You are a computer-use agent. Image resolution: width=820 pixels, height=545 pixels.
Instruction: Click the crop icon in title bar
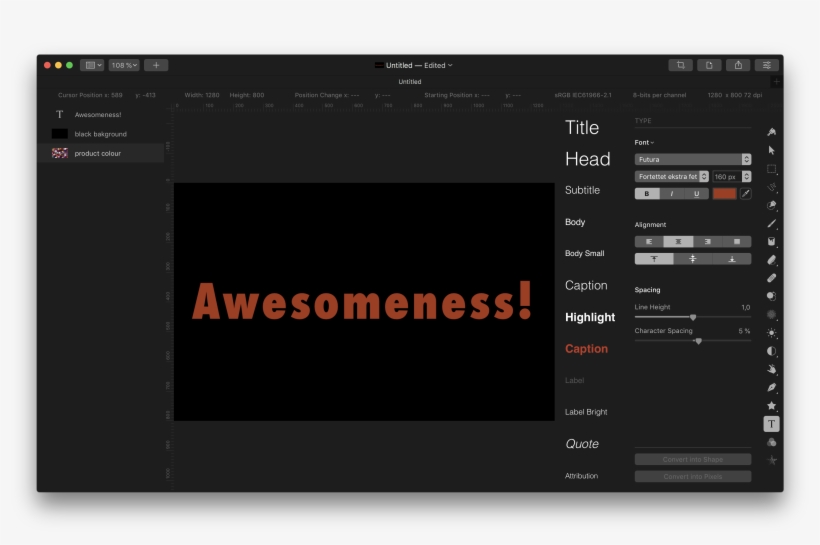coord(680,65)
